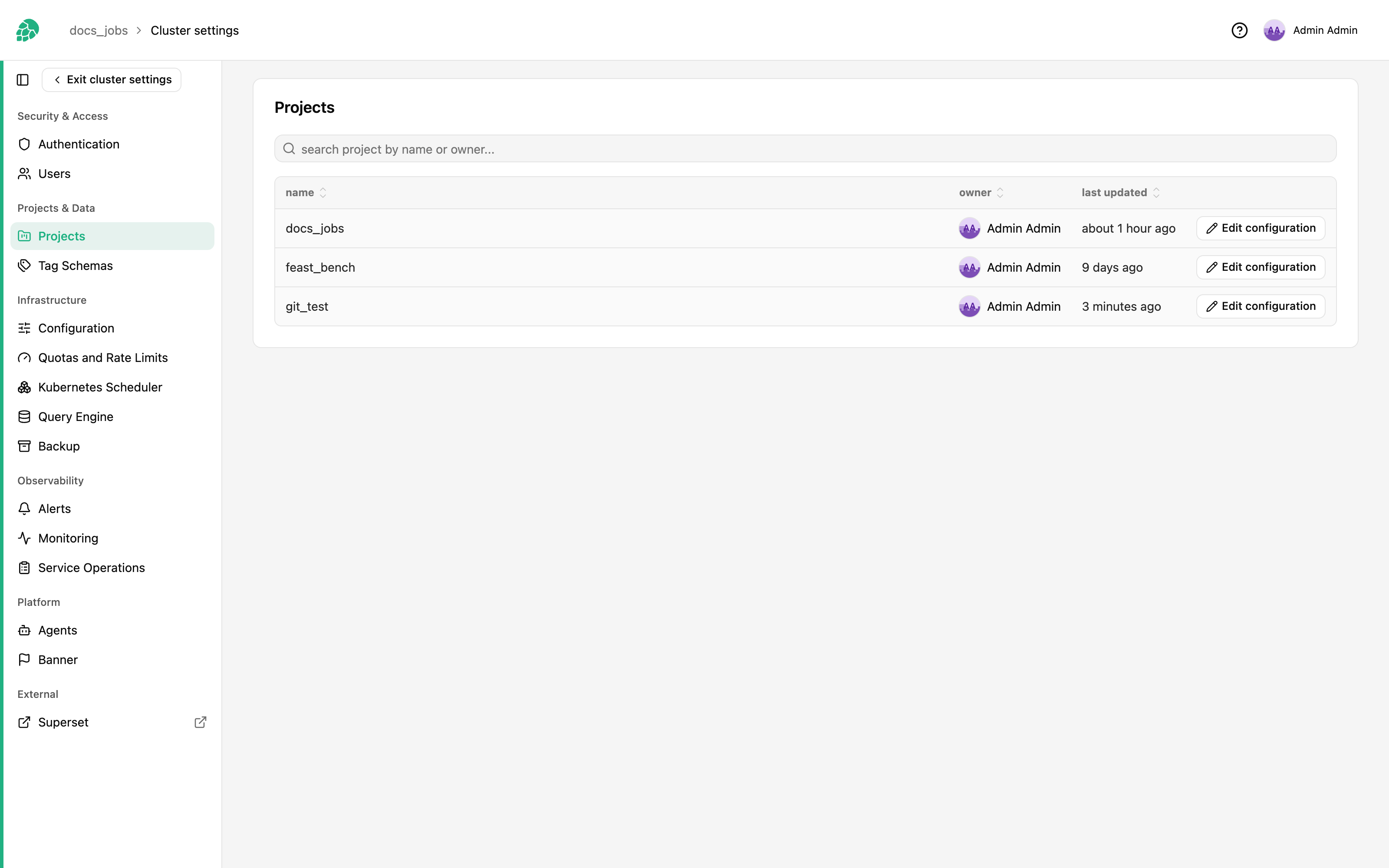Open Users settings page
Image resolution: width=1389 pixels, height=868 pixels.
112,174
